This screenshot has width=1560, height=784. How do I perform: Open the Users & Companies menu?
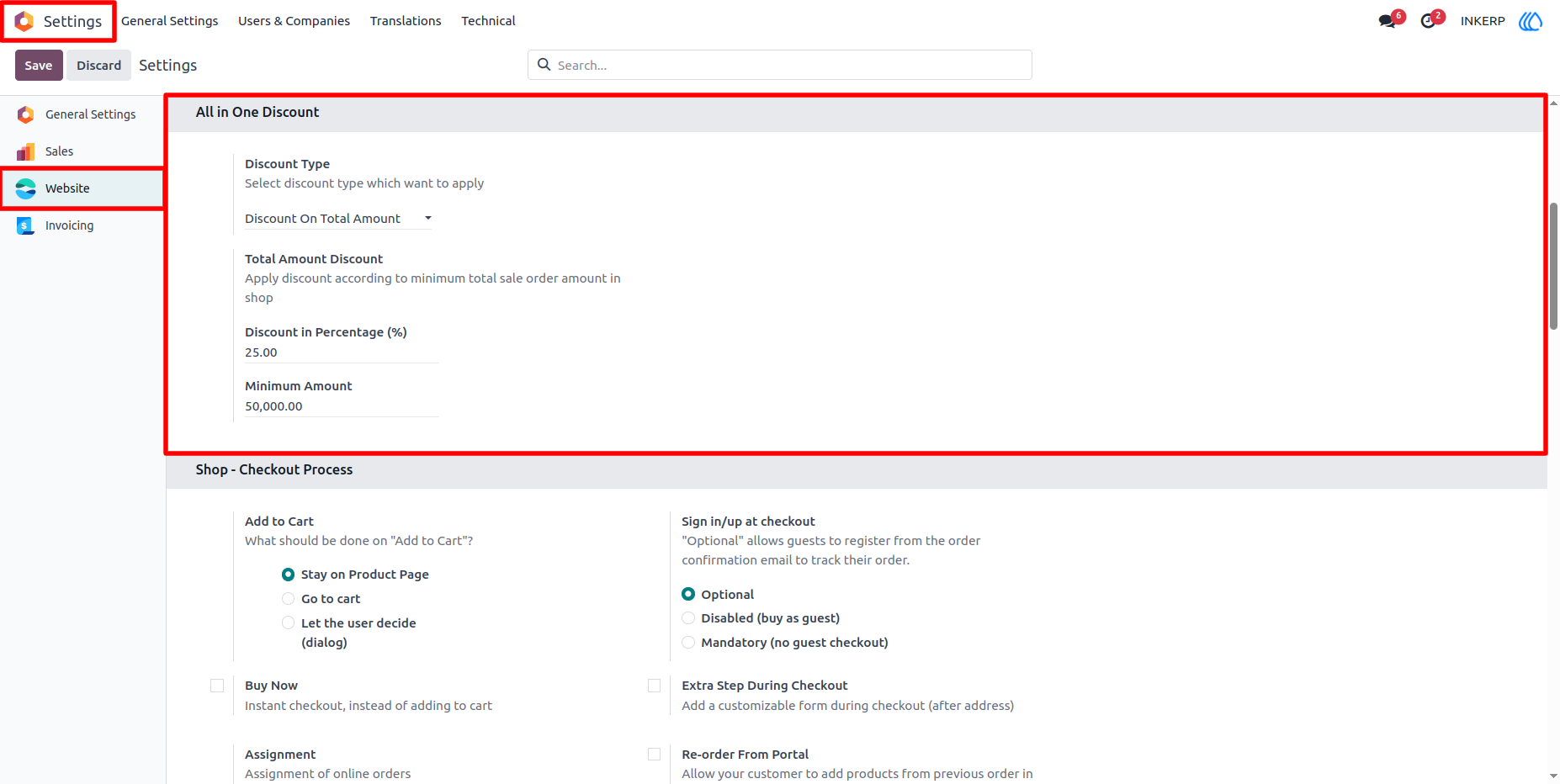tap(294, 21)
